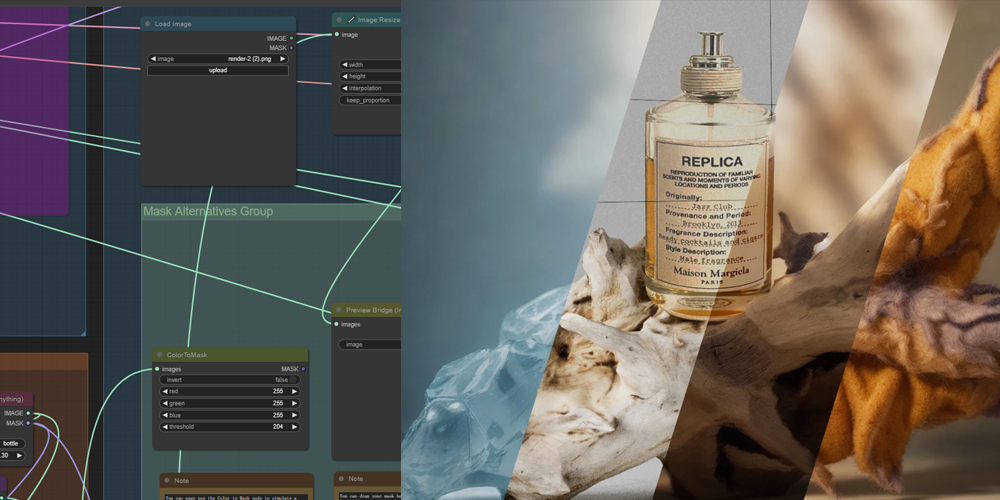Increase the blue value in ColorToMask
The width and height of the screenshot is (1000, 500).
[x=295, y=415]
